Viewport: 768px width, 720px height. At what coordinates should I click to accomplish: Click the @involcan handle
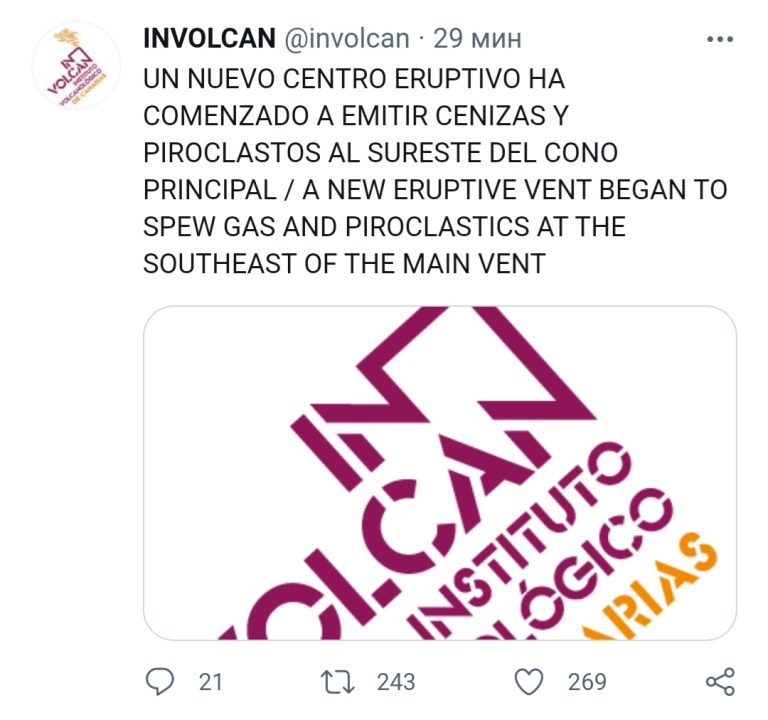(x=347, y=39)
